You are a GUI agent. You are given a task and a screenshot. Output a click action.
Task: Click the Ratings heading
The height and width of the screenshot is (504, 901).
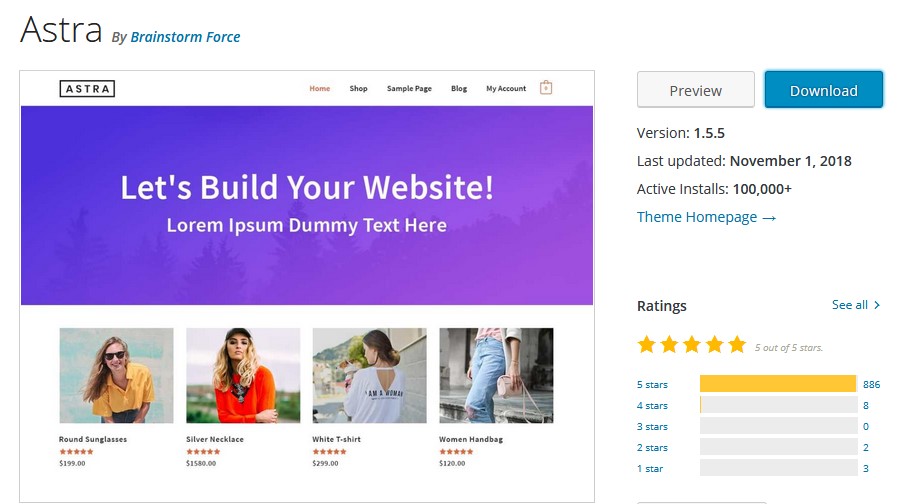(x=661, y=306)
